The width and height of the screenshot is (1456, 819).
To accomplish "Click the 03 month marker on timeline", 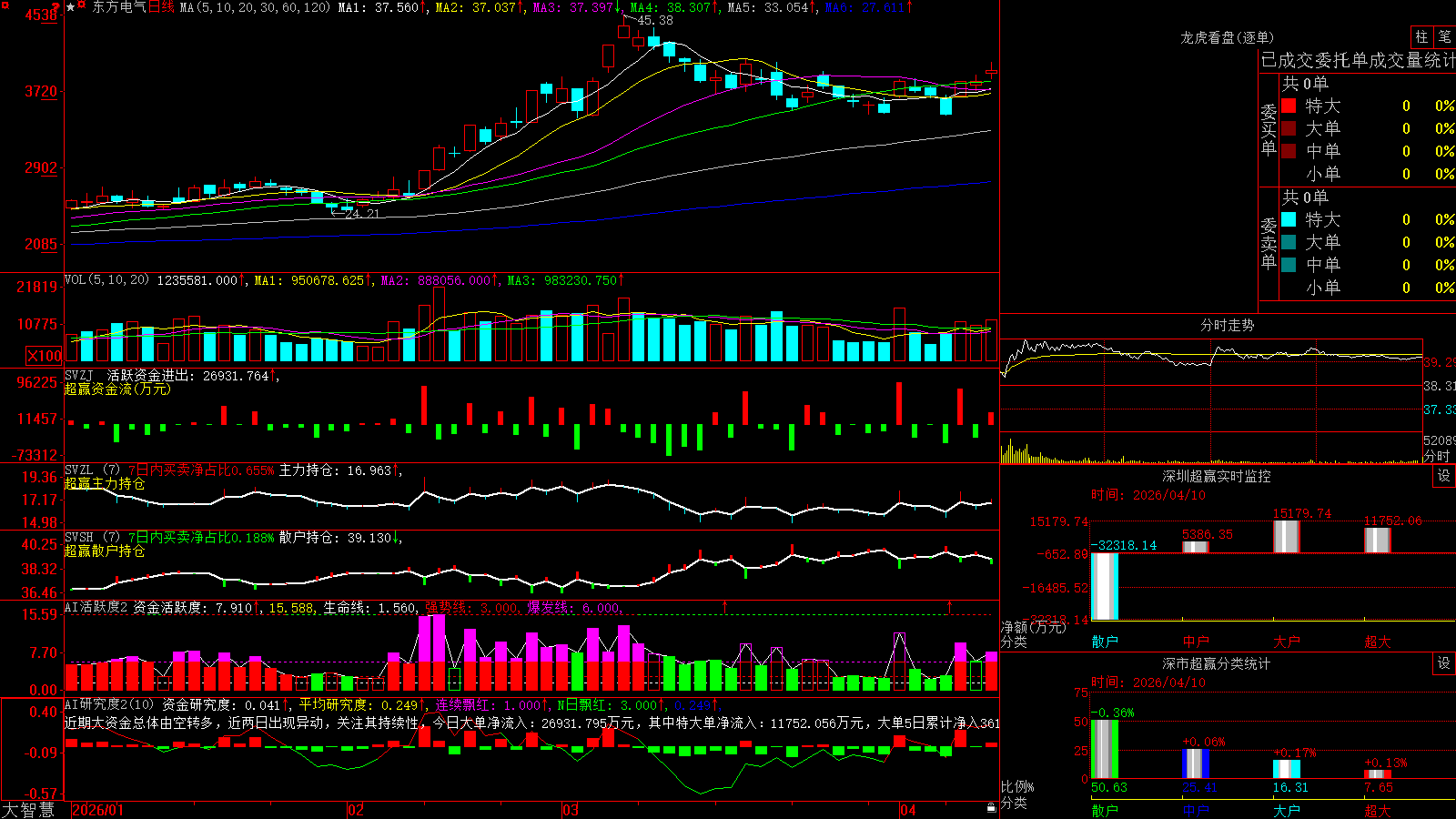I will (571, 810).
